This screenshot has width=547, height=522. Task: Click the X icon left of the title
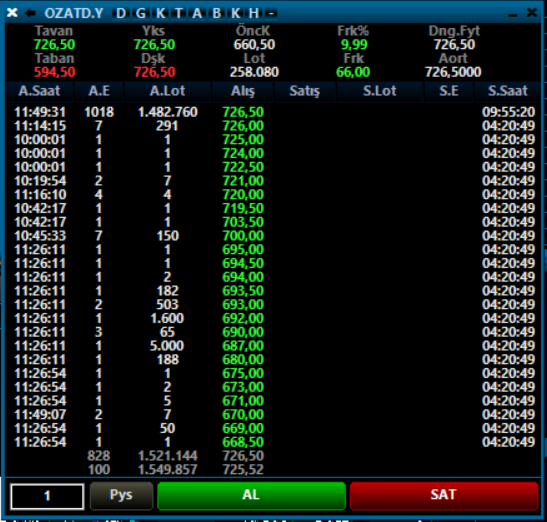[x=12, y=13]
